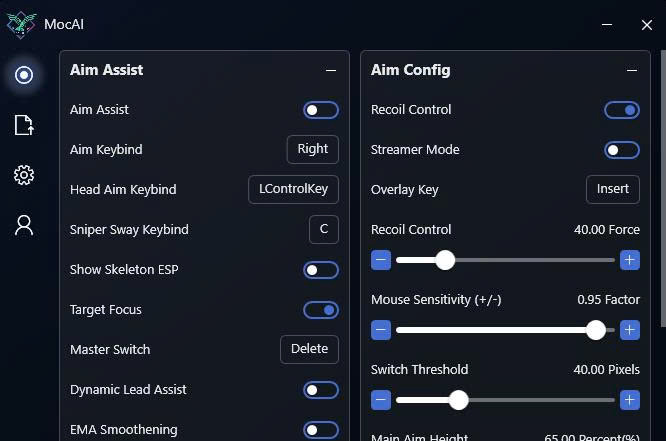666x441 pixels.
Task: Toggle Show Skeleton ESP switch
Action: [x=321, y=270]
